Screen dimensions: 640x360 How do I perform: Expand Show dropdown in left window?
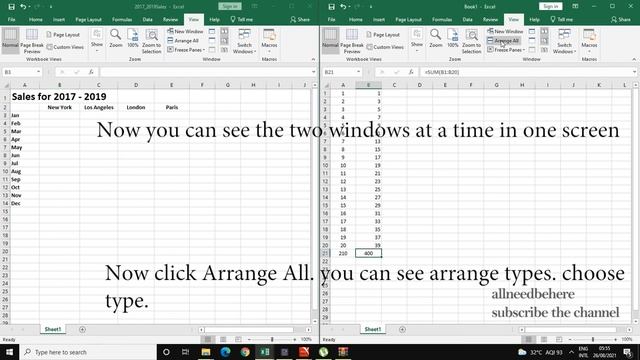click(x=97, y=41)
